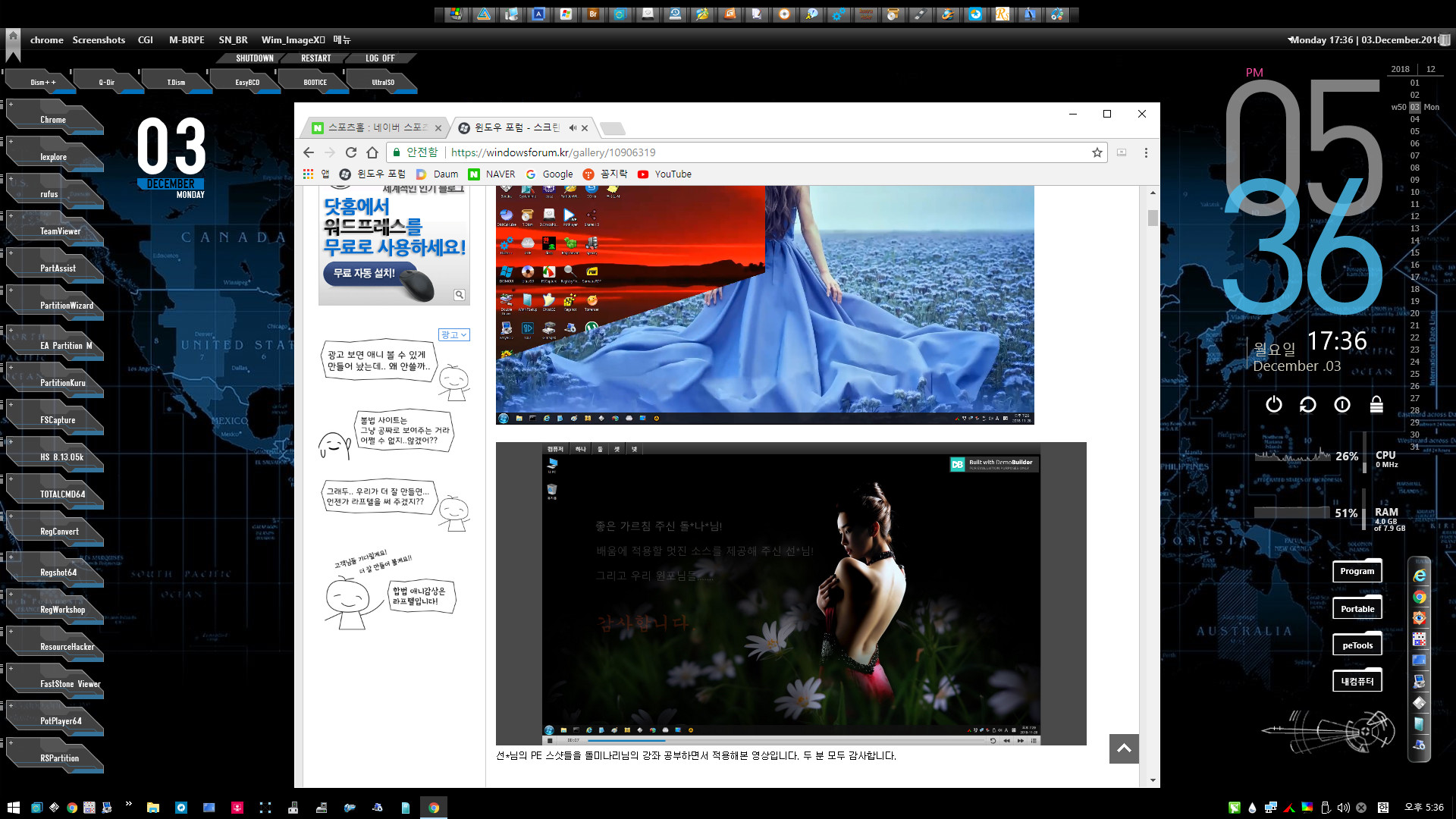Go to Chrome home page icon
The width and height of the screenshot is (1456, 819).
click(x=372, y=152)
